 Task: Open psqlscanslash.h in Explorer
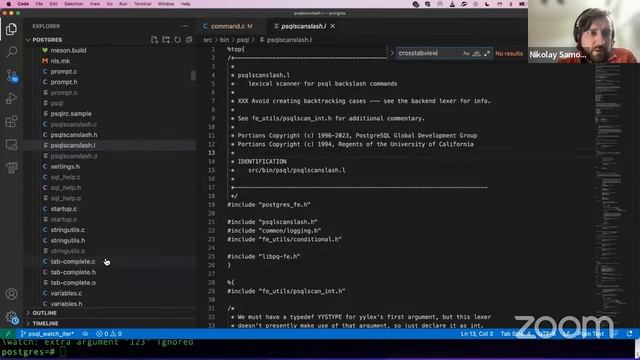(x=74, y=135)
